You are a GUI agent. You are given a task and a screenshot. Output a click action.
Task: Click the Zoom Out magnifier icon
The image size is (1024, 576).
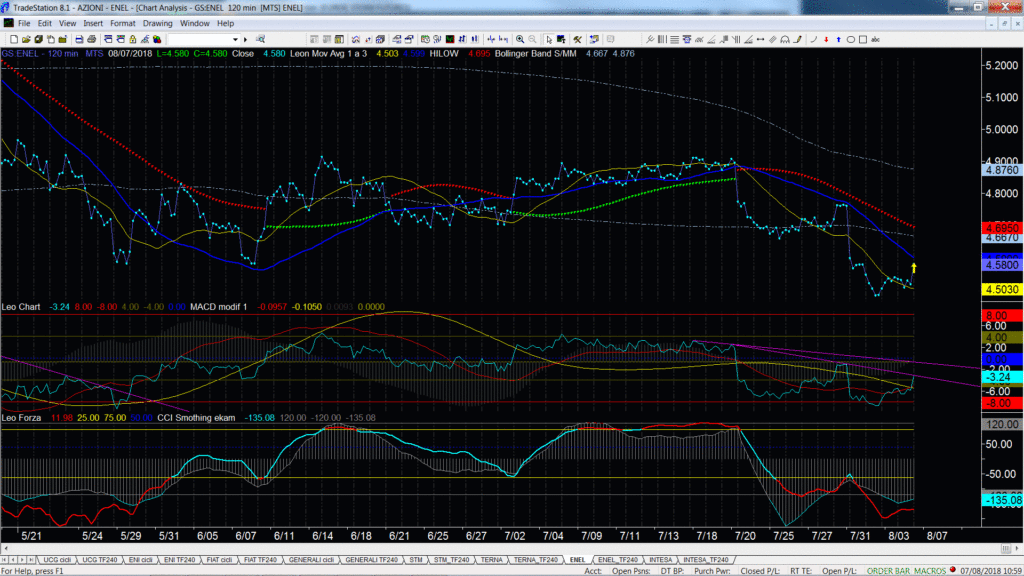[532, 39]
